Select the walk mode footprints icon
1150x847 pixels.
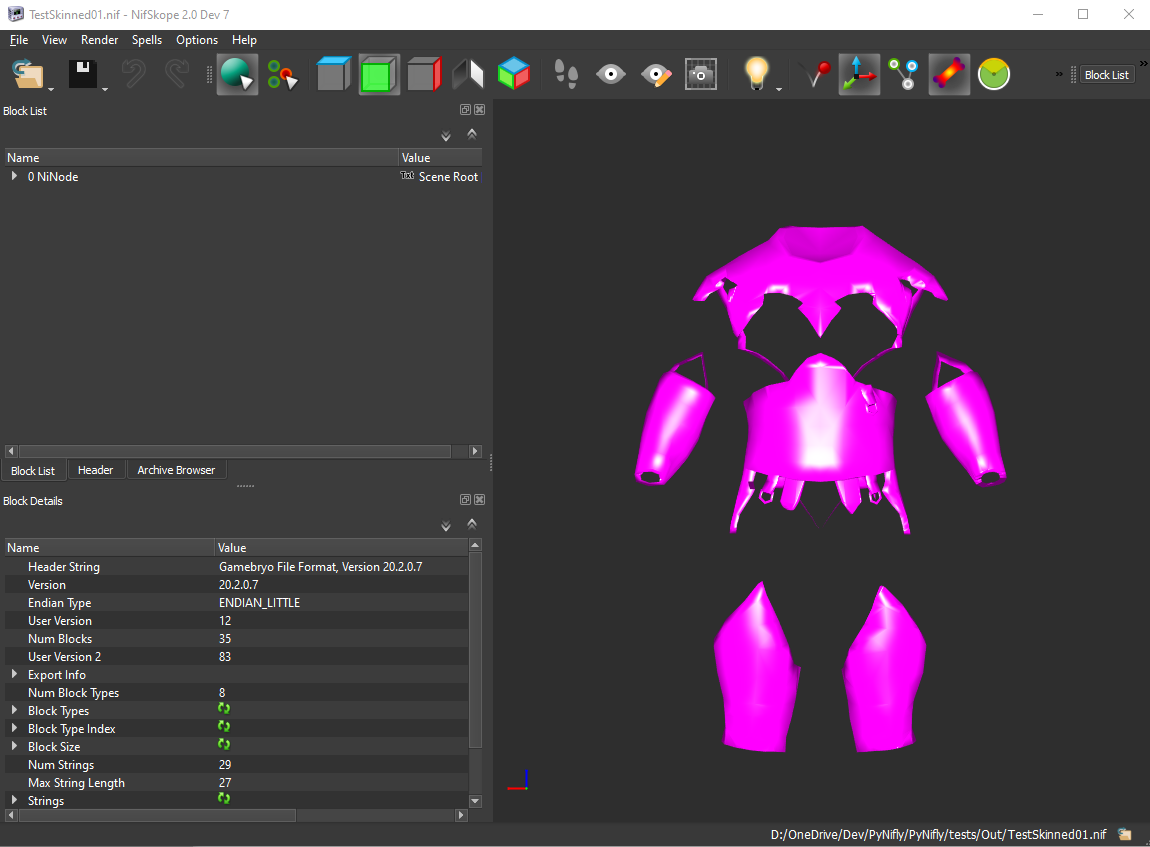565,74
